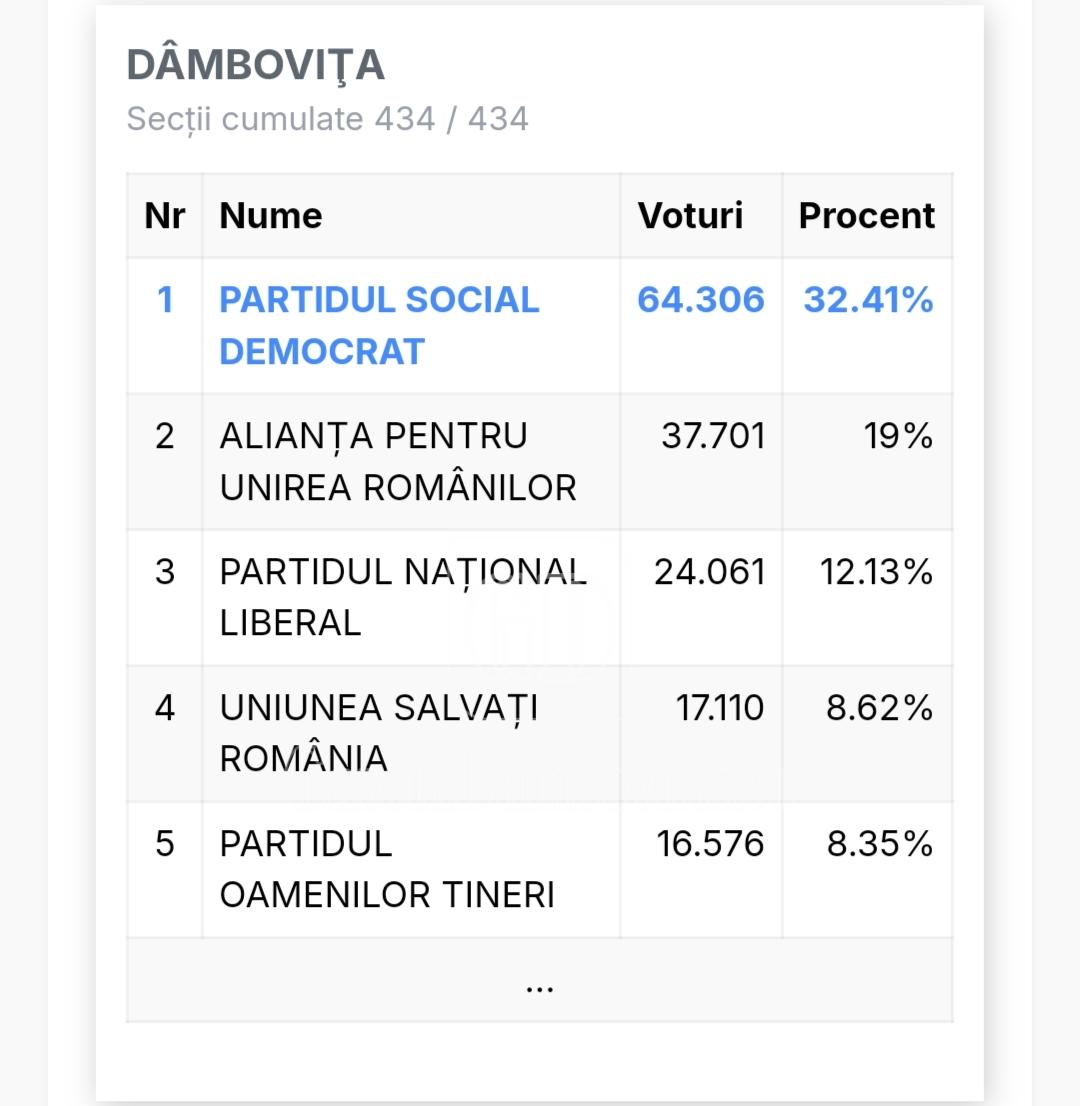The width and height of the screenshot is (1080, 1106).
Task: Click the 37.701 votes cell
Action: [713, 436]
